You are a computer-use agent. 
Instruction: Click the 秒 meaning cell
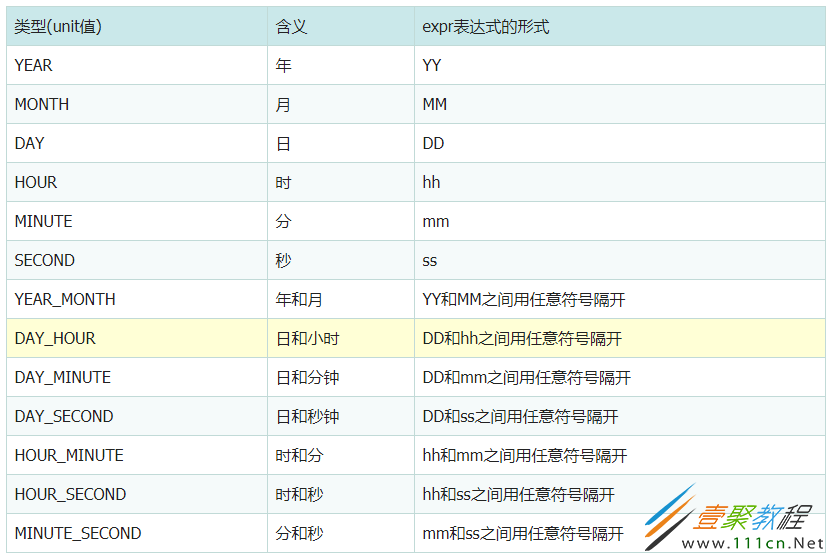341,260
